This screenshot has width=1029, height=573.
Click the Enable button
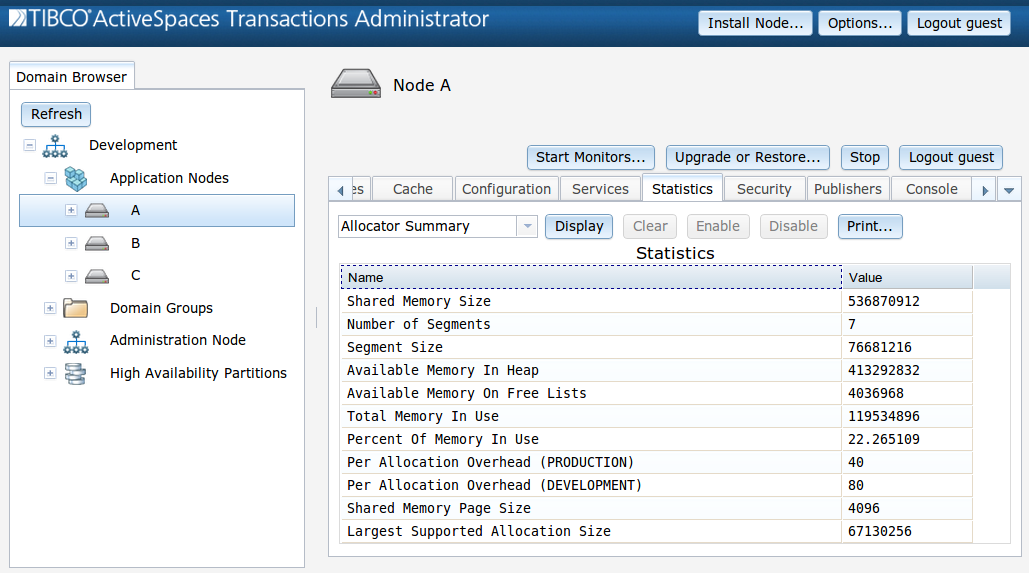pyautogui.click(x=718, y=226)
